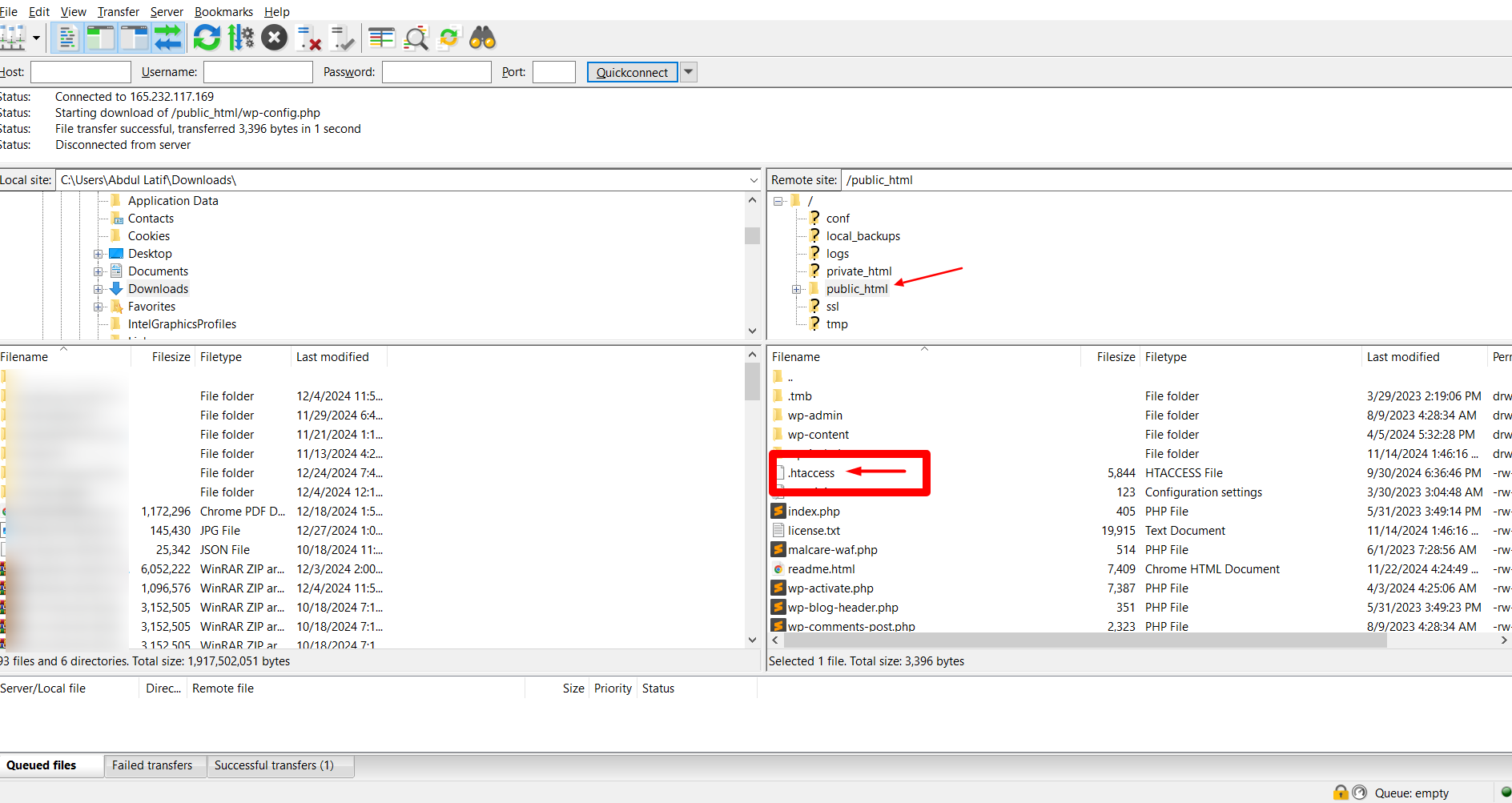Enable synchronized browsing

click(448, 37)
